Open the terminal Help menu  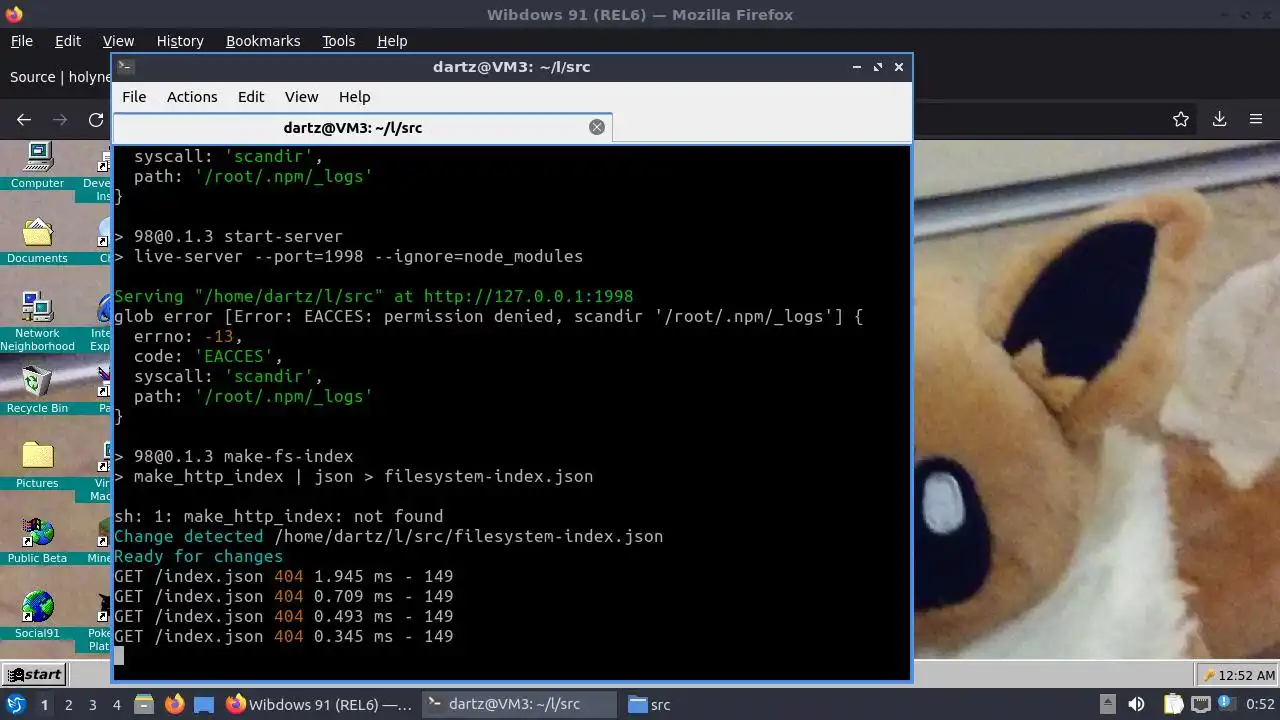[354, 97]
